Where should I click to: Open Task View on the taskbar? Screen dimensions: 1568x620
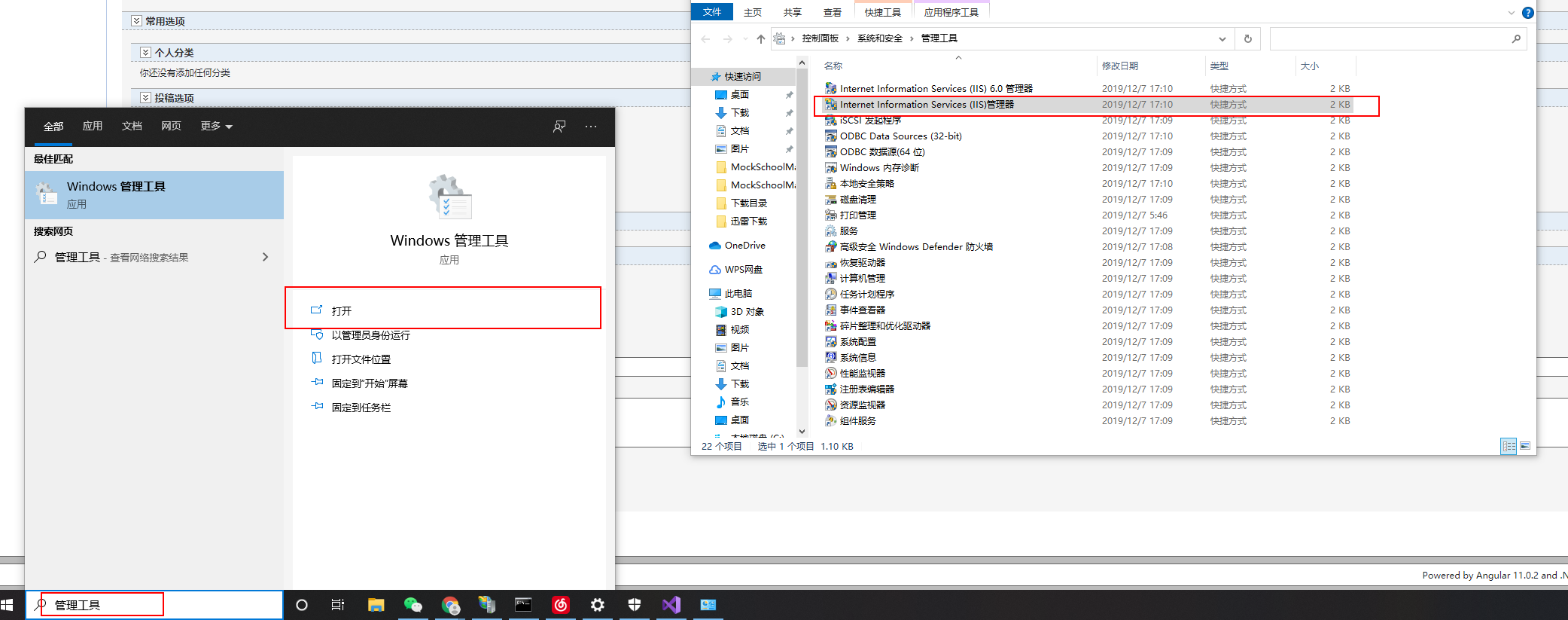coord(338,605)
